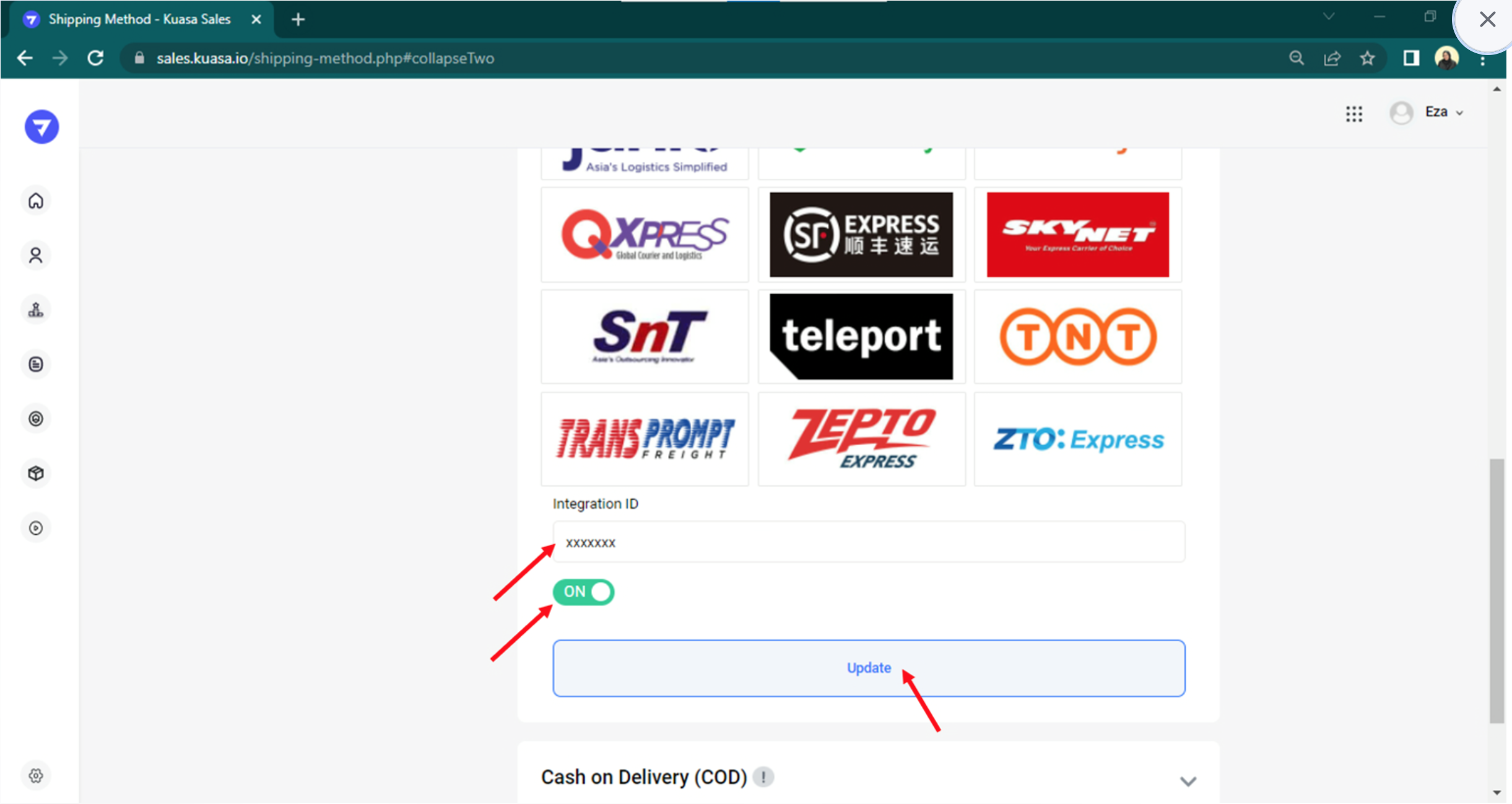Viewport: 1512px width, 804px height.
Task: Click the Integration ID label
Action: click(595, 504)
